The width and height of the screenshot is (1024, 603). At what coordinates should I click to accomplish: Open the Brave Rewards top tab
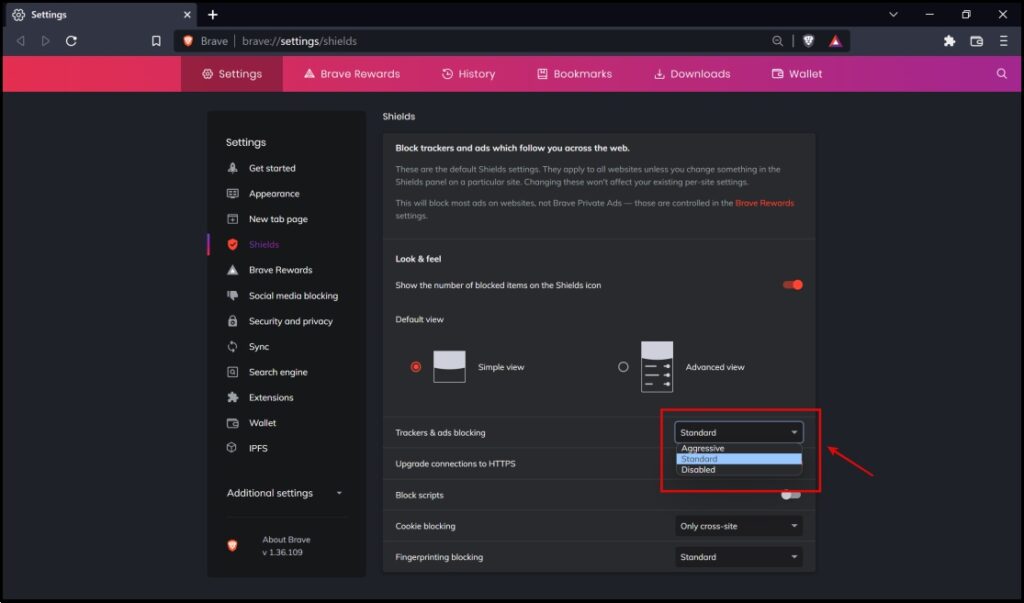(x=351, y=74)
